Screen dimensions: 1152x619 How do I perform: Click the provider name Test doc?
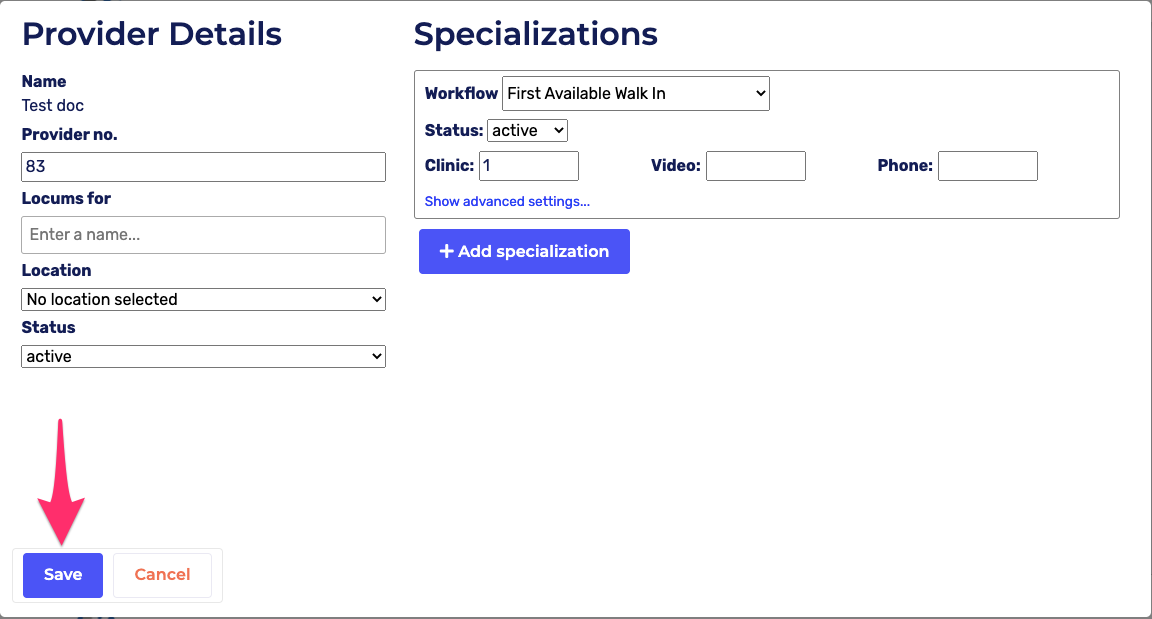pyautogui.click(x=53, y=105)
